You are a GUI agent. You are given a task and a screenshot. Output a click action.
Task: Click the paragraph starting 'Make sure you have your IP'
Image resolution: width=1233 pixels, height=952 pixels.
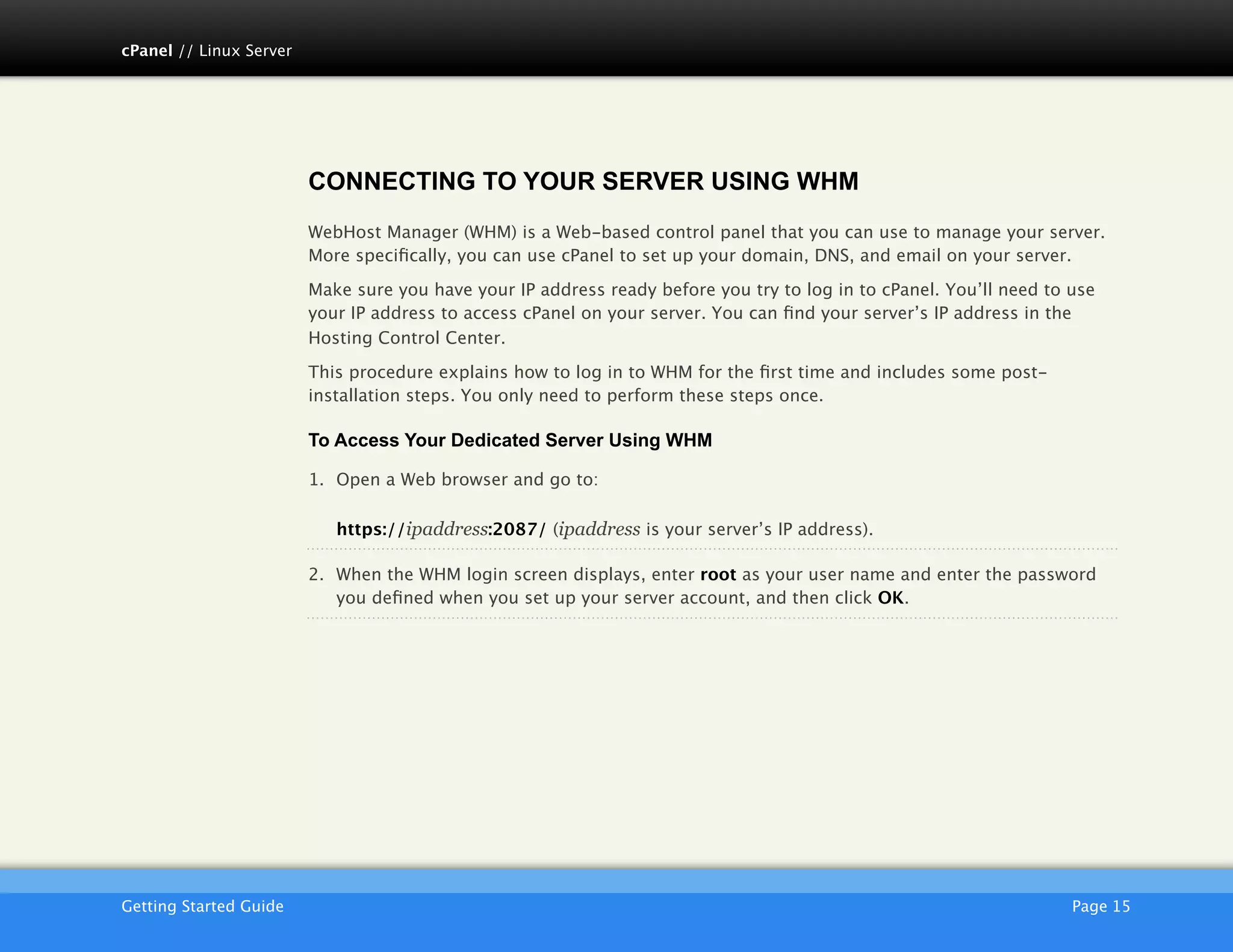click(701, 314)
